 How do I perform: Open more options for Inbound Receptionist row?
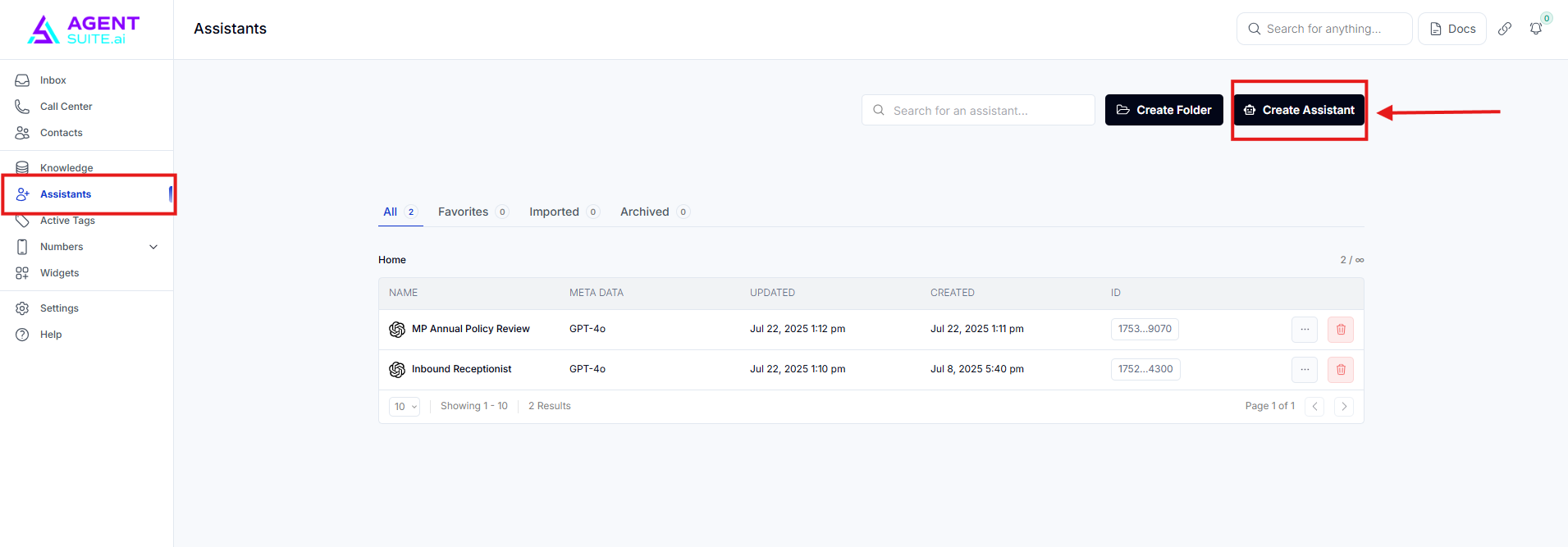pos(1304,370)
